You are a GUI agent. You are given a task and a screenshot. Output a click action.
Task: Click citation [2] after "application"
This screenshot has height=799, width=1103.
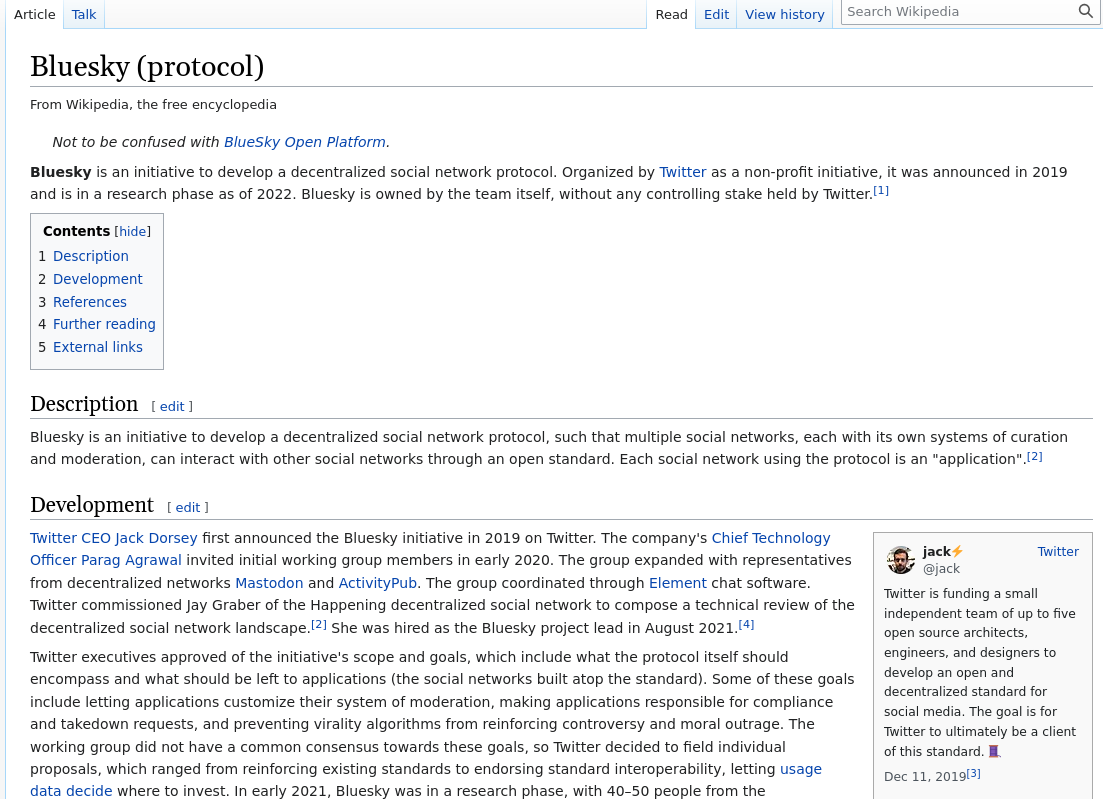click(x=1034, y=456)
